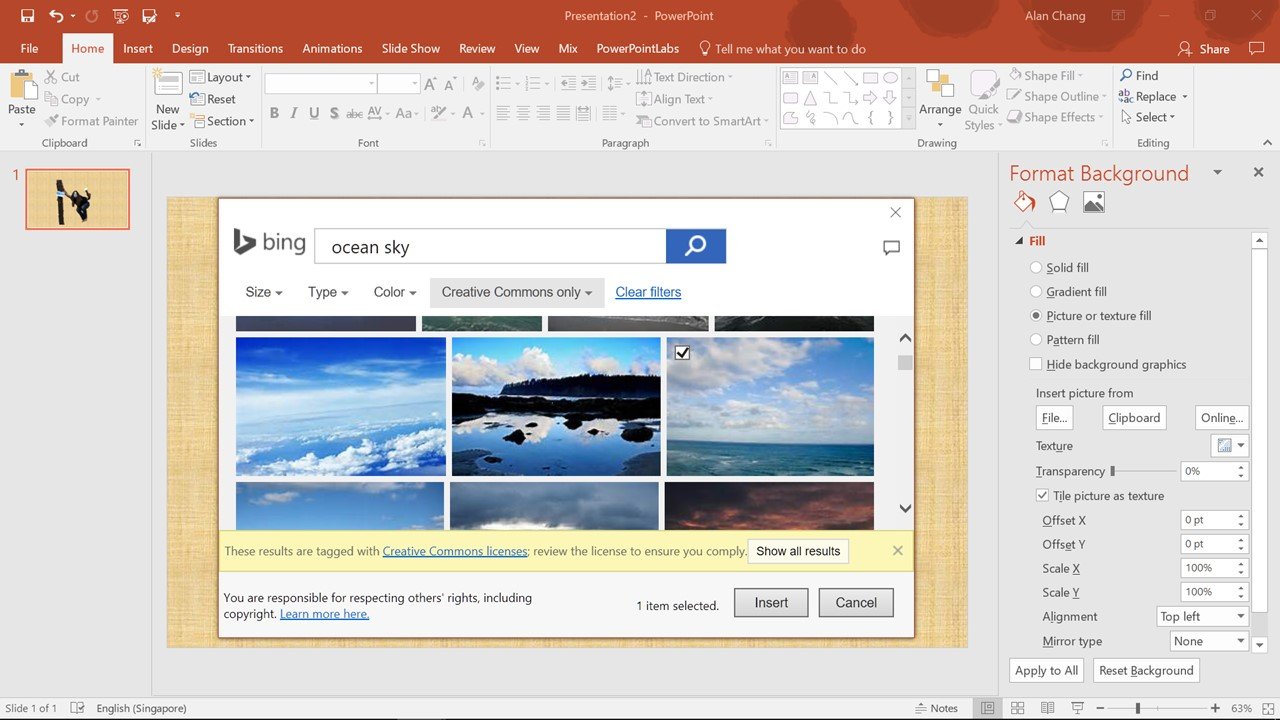Click the Undo arrow icon
The height and width of the screenshot is (720, 1280).
57,16
